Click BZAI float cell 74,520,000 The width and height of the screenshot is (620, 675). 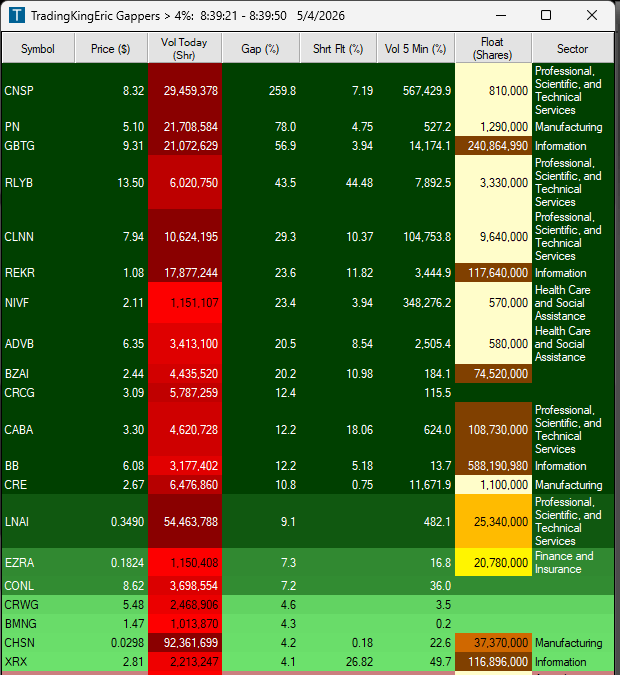(493, 373)
